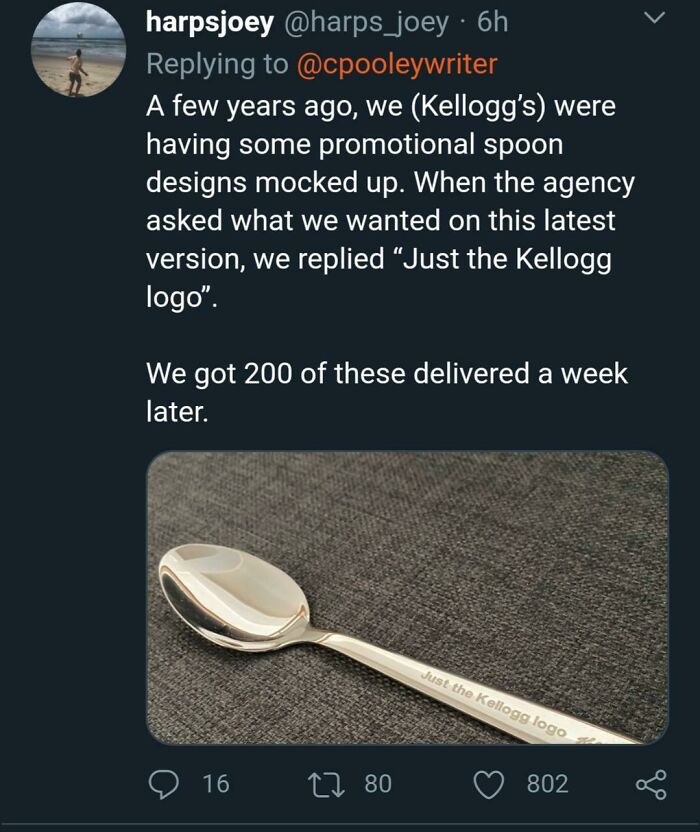Click the spoon bowl in the photo

point(234,597)
